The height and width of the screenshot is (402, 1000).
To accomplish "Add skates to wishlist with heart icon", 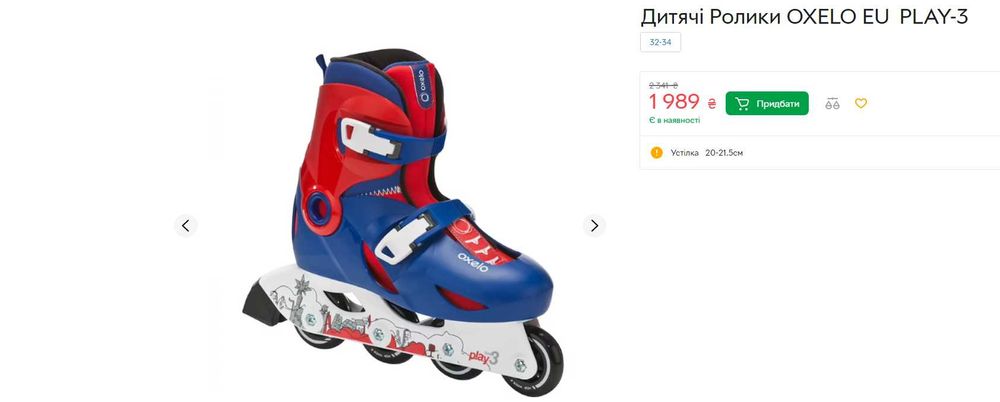I will [x=861, y=103].
